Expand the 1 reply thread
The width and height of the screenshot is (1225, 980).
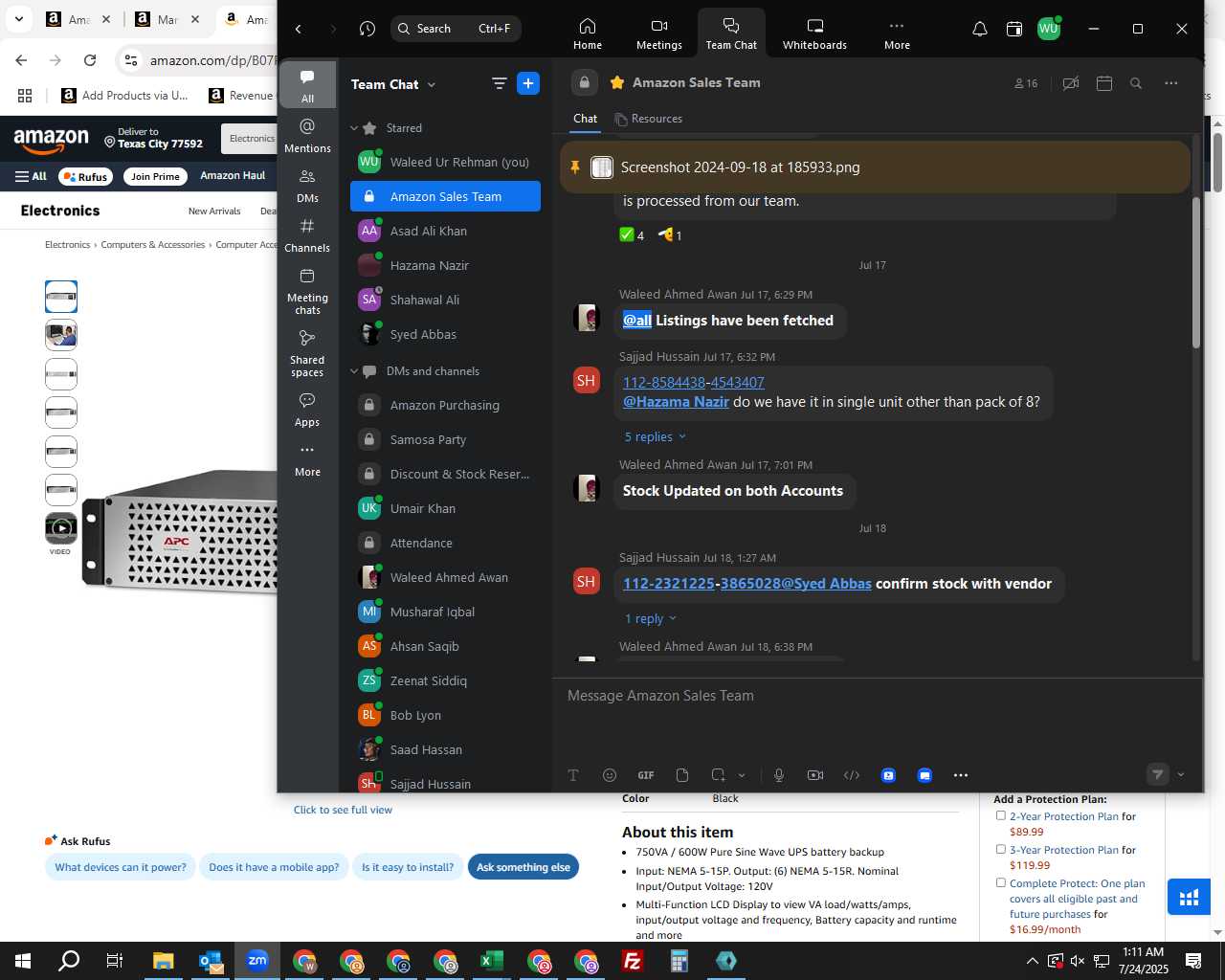tap(650, 618)
